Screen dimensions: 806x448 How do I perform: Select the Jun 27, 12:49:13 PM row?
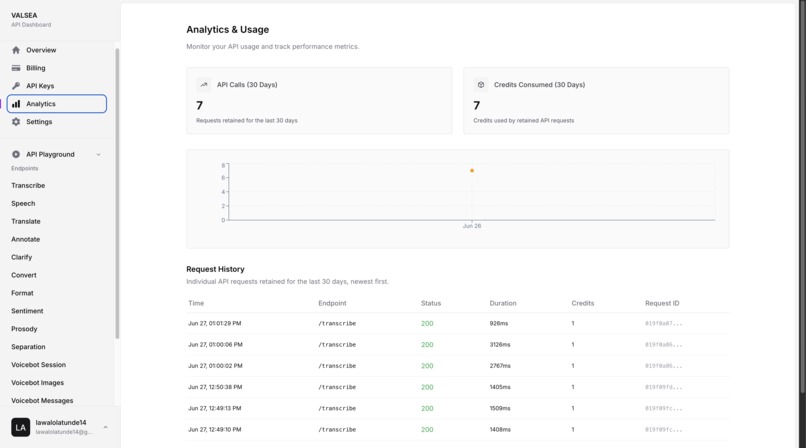point(457,408)
